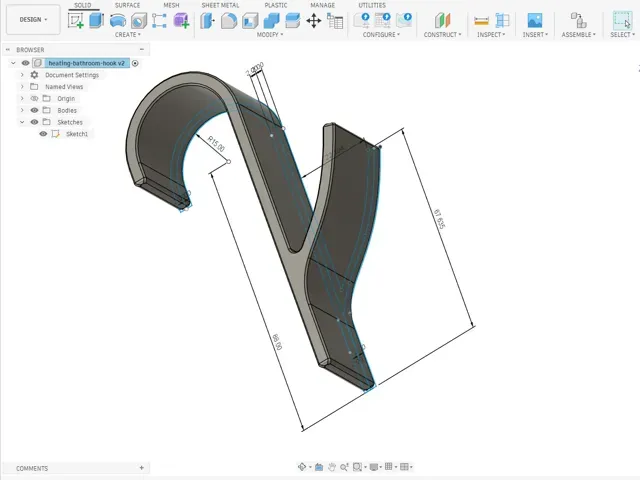Open the DESIGN workspace dropdown

(x=33, y=20)
